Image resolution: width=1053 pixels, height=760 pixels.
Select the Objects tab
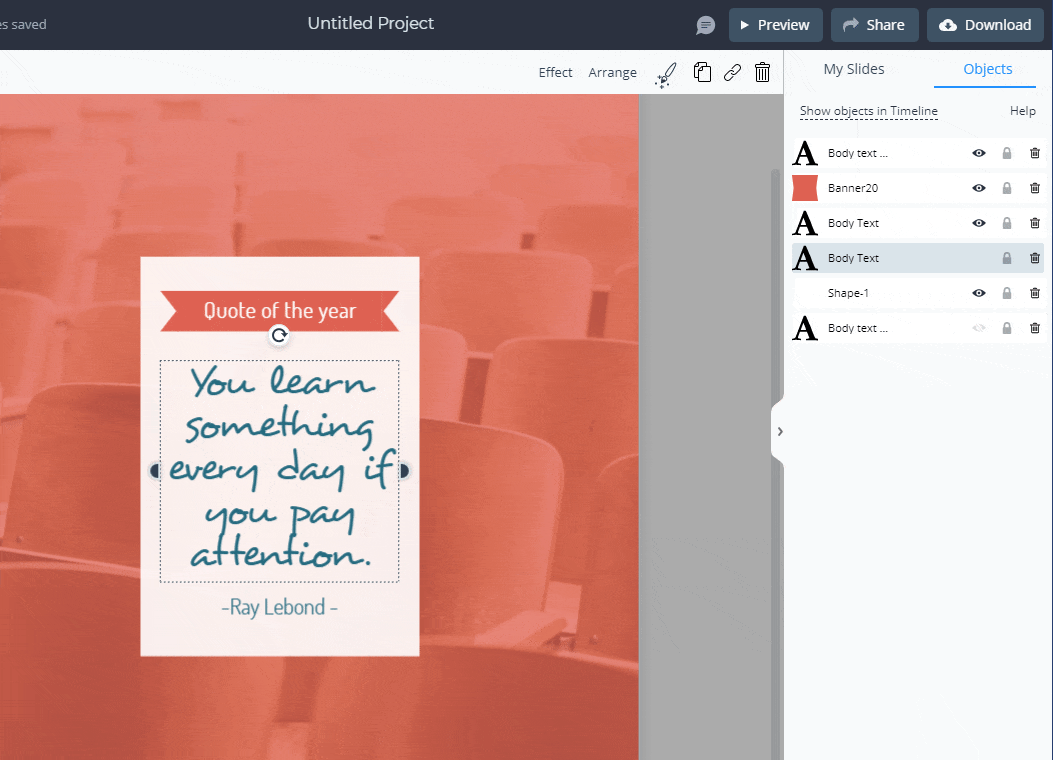click(987, 69)
